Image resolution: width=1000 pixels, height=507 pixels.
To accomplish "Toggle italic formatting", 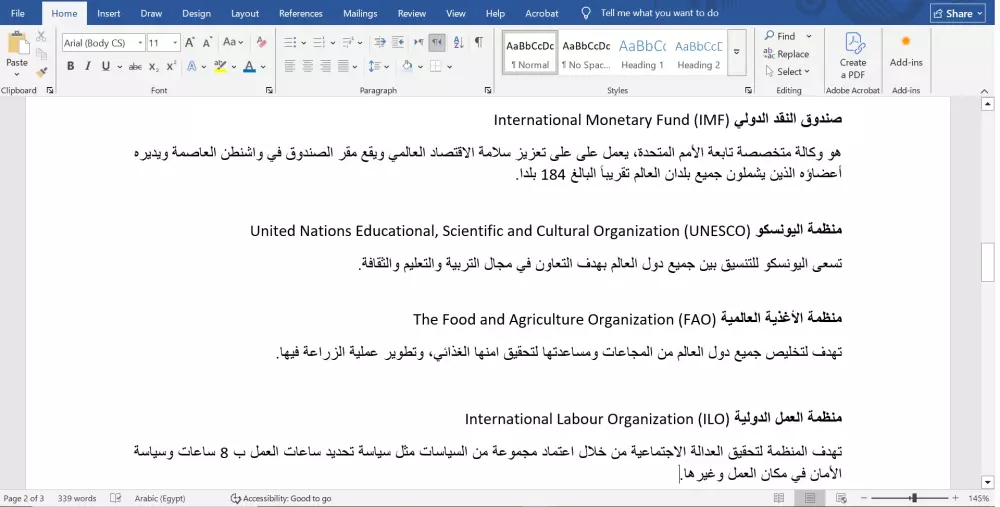I will coord(88,66).
